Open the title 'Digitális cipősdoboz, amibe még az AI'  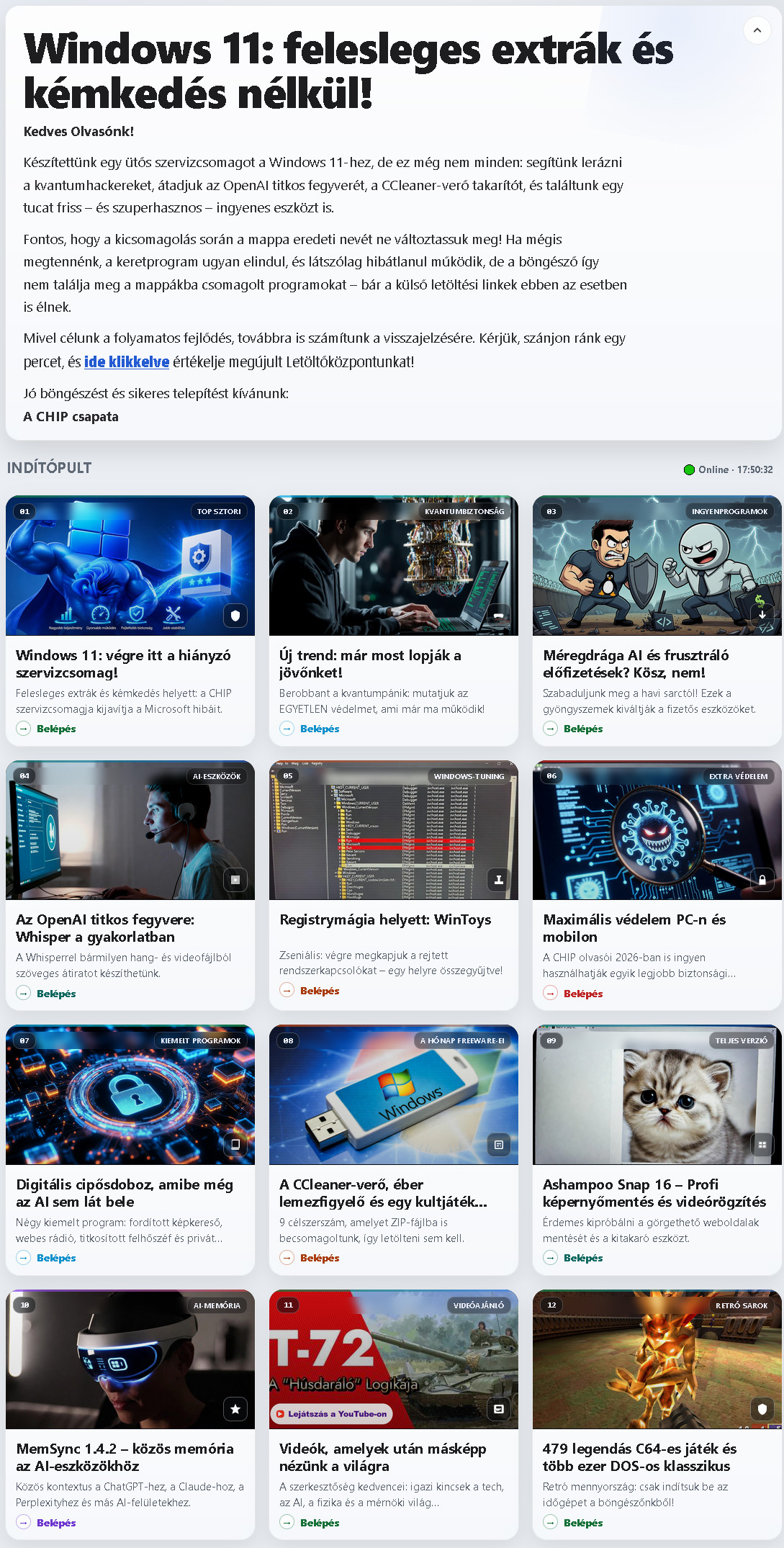point(125,1193)
